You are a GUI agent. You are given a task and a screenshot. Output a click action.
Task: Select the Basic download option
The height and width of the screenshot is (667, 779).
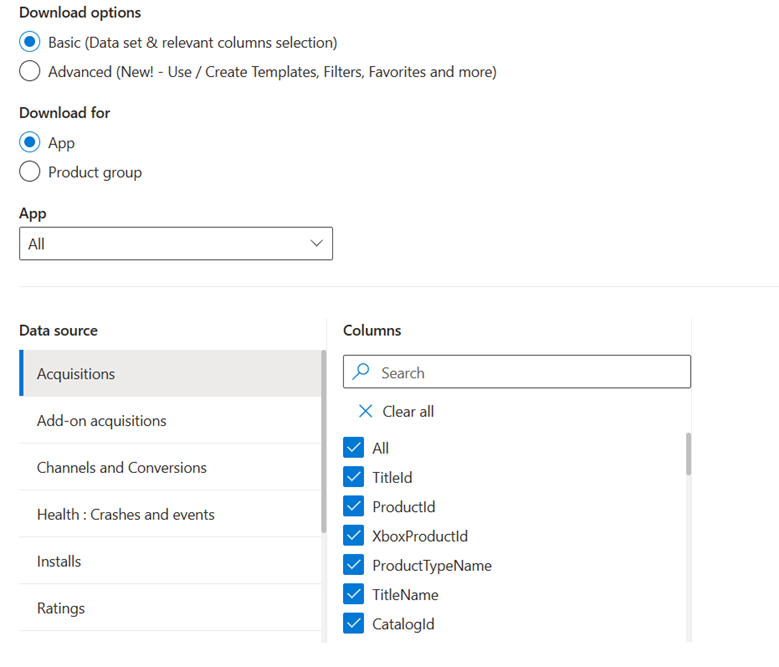tap(30, 43)
